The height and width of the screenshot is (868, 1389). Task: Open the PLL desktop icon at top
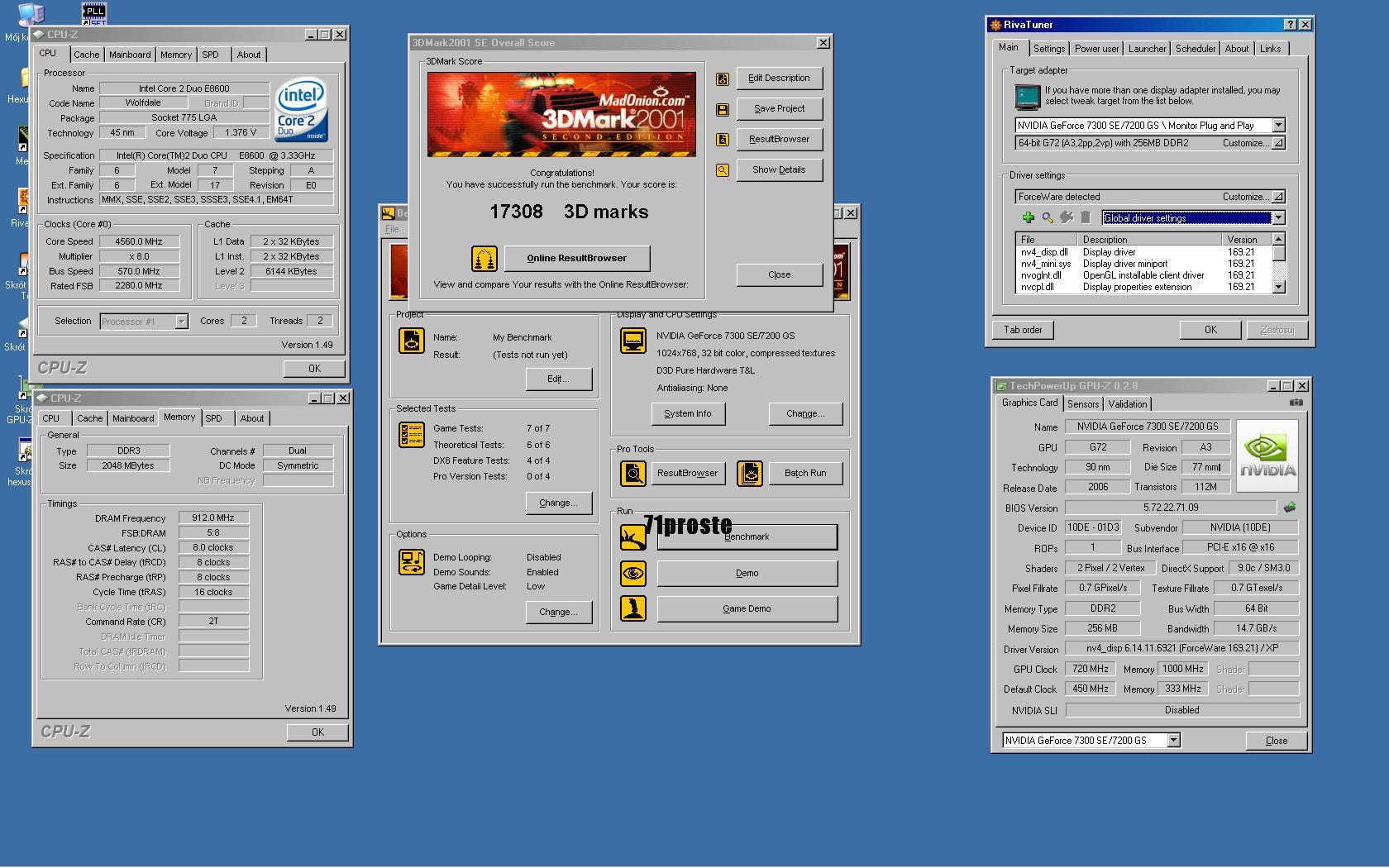click(x=94, y=13)
